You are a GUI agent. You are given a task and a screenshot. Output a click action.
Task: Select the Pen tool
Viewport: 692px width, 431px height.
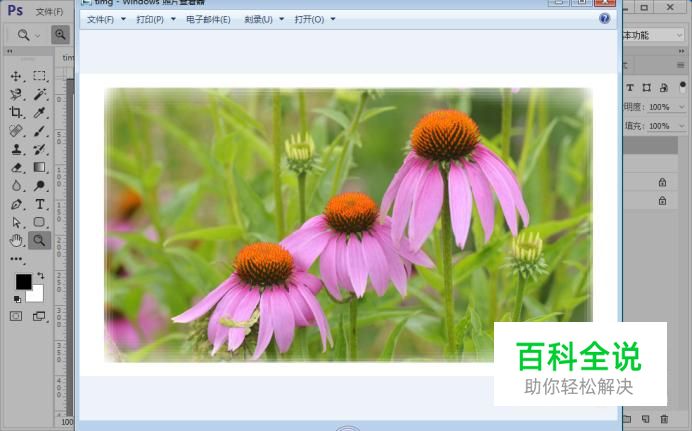coord(16,204)
